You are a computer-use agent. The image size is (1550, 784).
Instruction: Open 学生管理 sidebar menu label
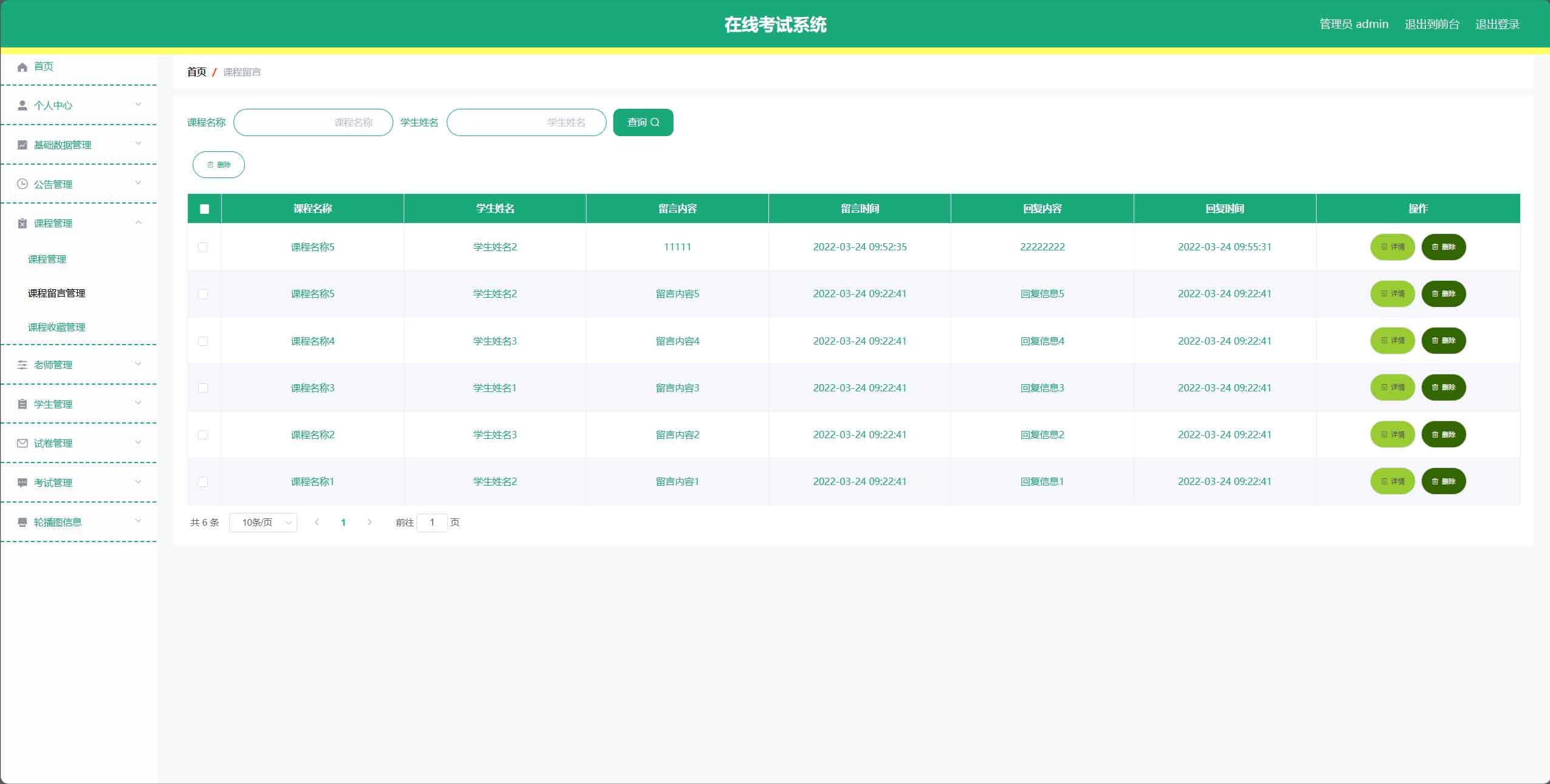53,405
